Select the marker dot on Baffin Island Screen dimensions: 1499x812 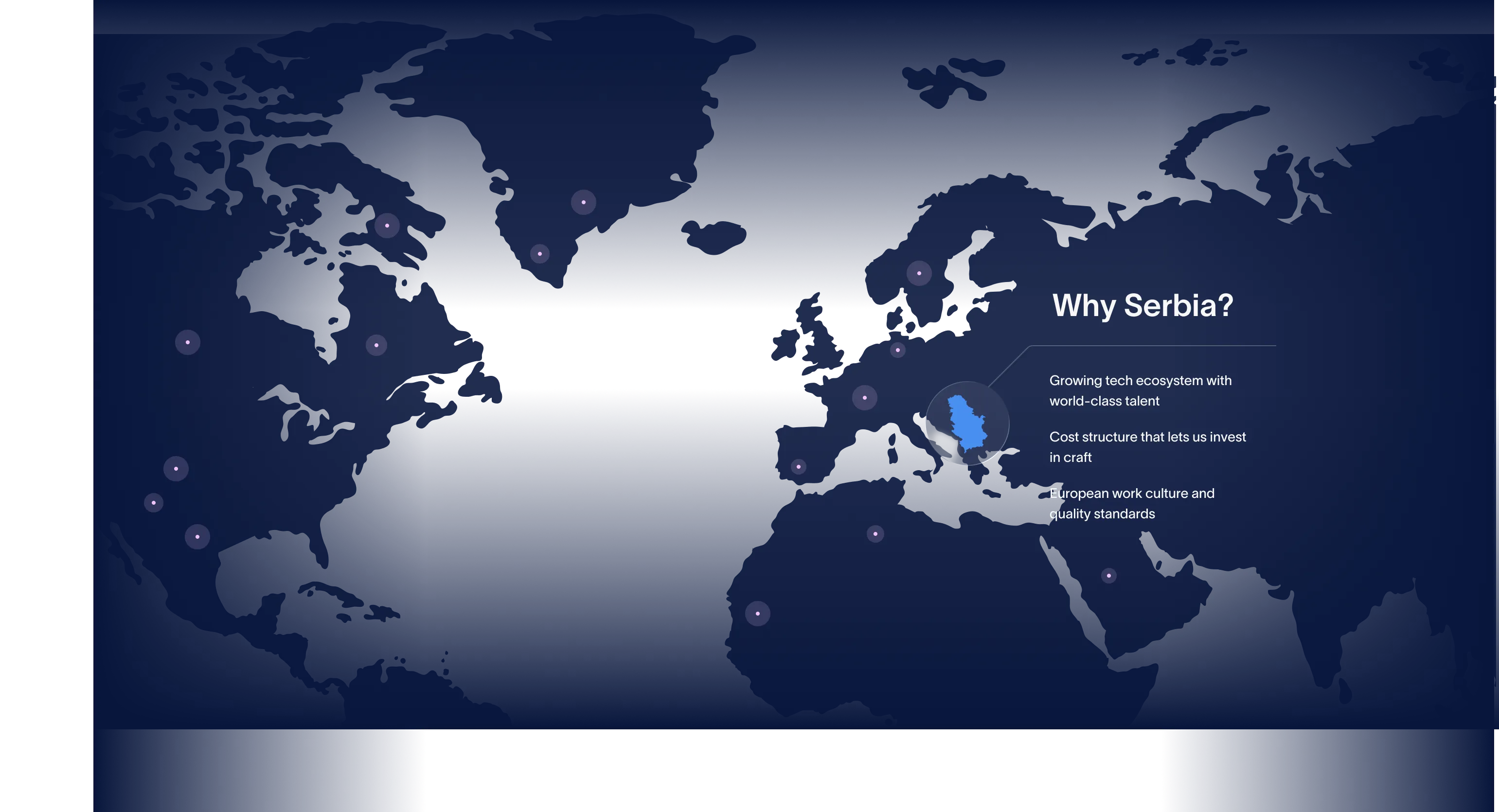tap(387, 226)
